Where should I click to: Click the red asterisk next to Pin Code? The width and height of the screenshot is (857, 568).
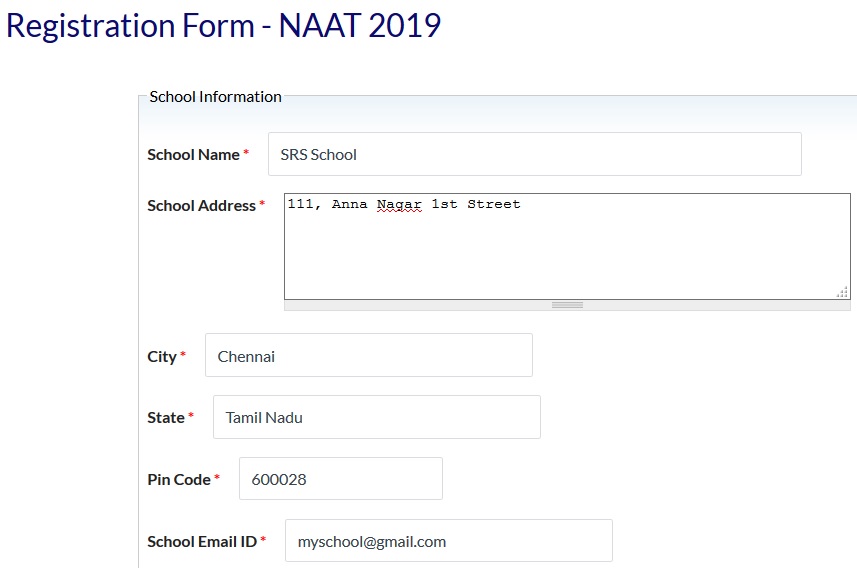pos(217,479)
